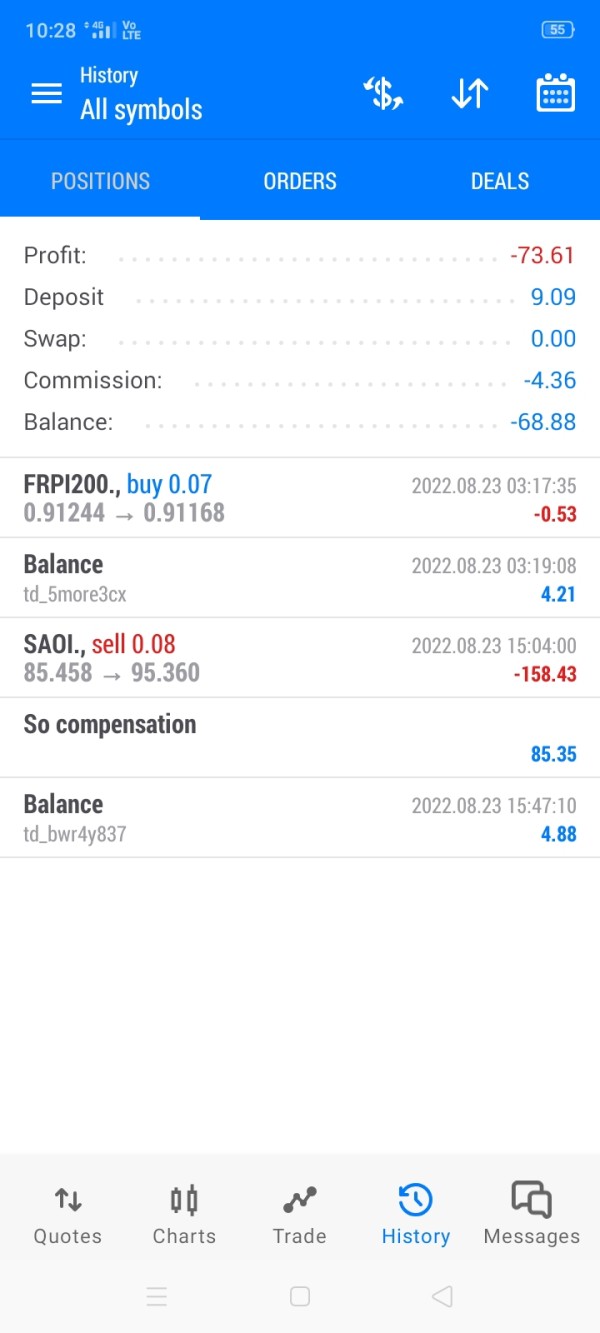Expand the Balance td_5more3cx entry

pos(300,578)
